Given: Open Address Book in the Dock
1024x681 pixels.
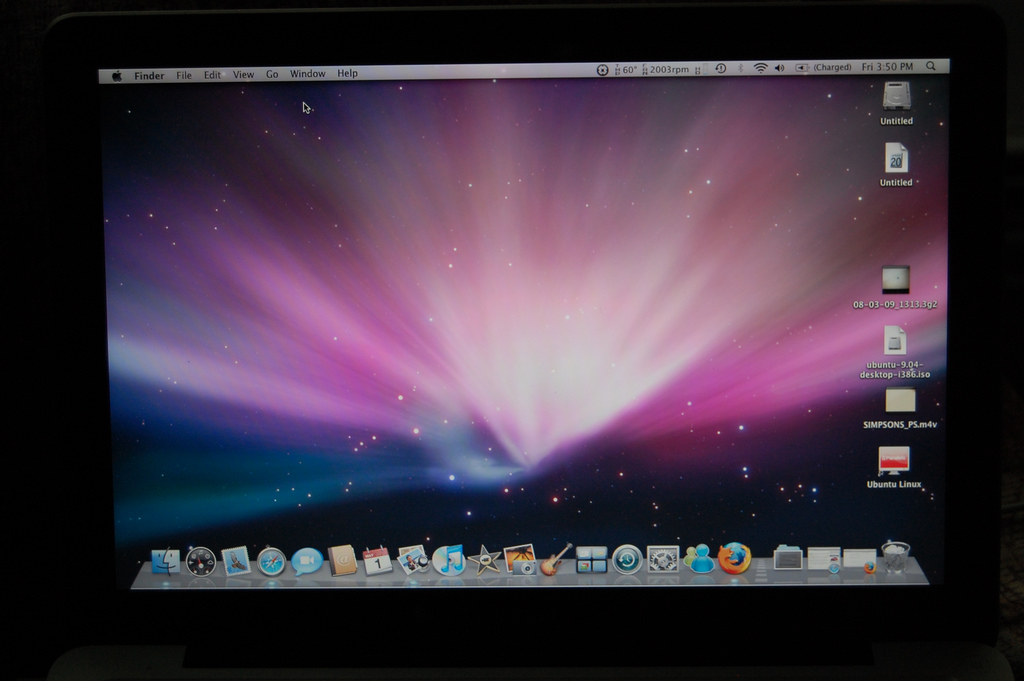Looking at the screenshot, I should [342, 561].
